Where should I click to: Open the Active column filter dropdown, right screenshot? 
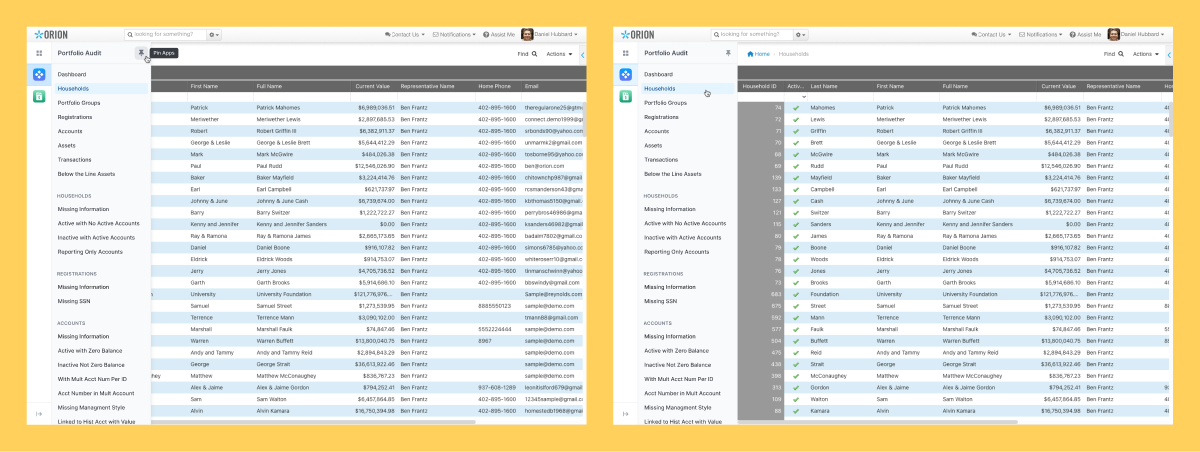pos(804,97)
